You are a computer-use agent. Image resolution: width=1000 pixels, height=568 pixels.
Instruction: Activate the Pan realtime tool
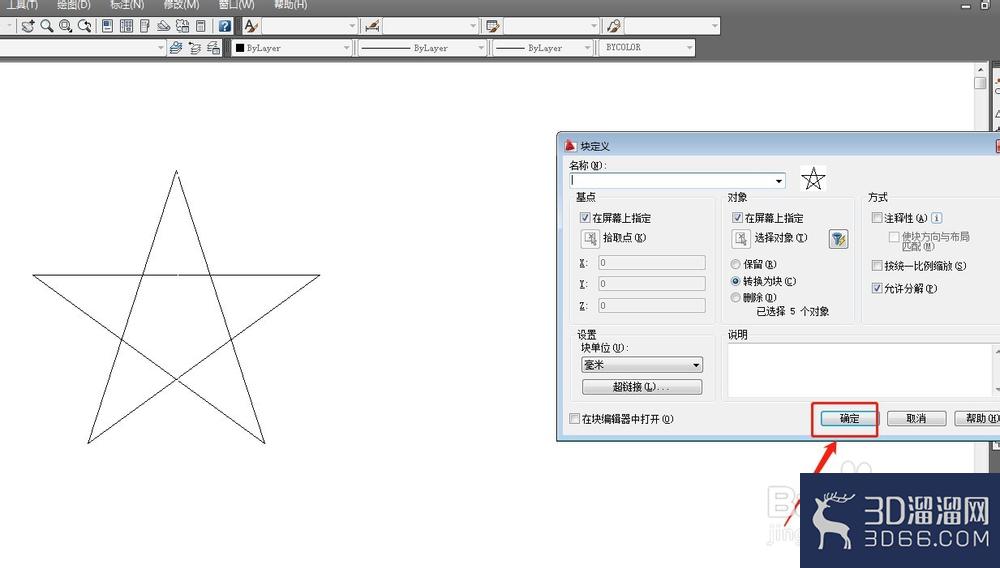pyautogui.click(x=27, y=26)
